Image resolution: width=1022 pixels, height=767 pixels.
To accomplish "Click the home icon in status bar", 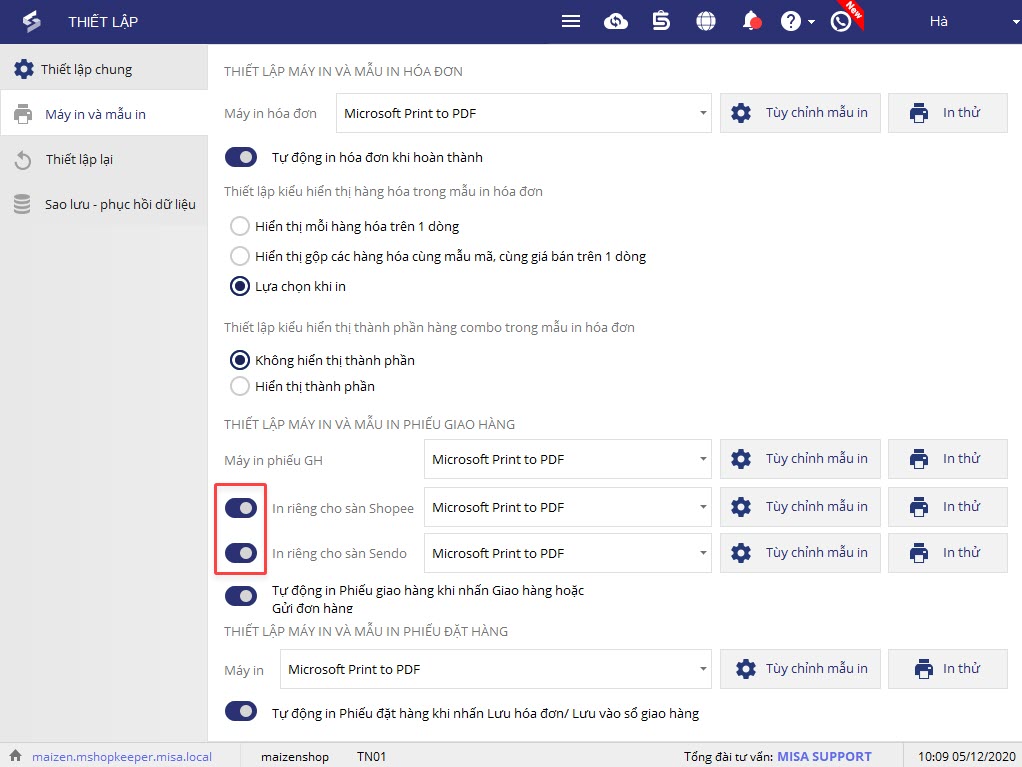I will tap(16, 756).
